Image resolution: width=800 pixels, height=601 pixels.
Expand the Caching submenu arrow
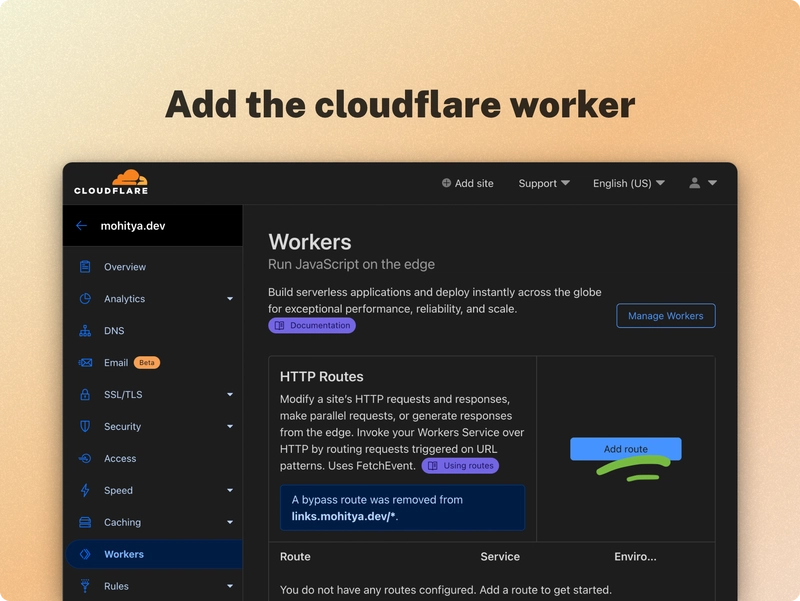tap(230, 522)
